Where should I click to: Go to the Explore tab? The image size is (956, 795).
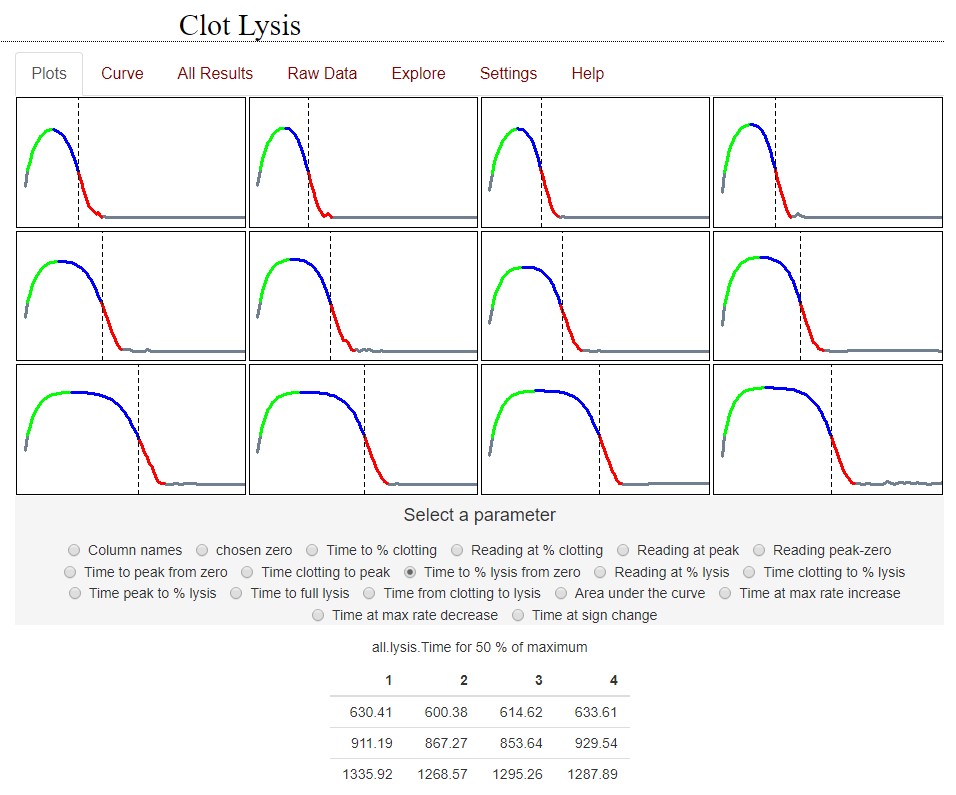click(x=418, y=74)
